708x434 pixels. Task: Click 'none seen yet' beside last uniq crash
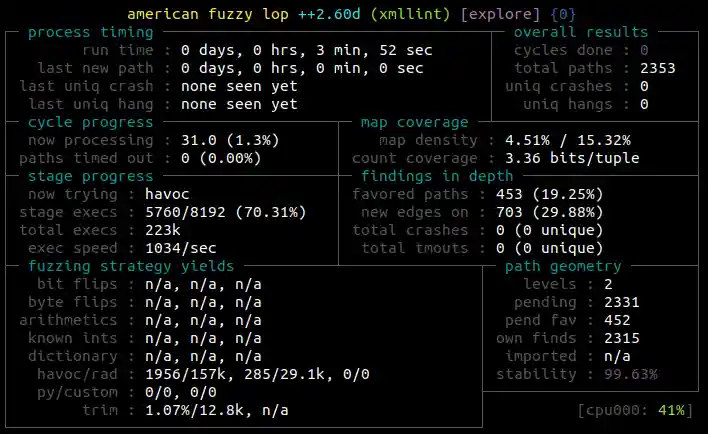point(239,86)
